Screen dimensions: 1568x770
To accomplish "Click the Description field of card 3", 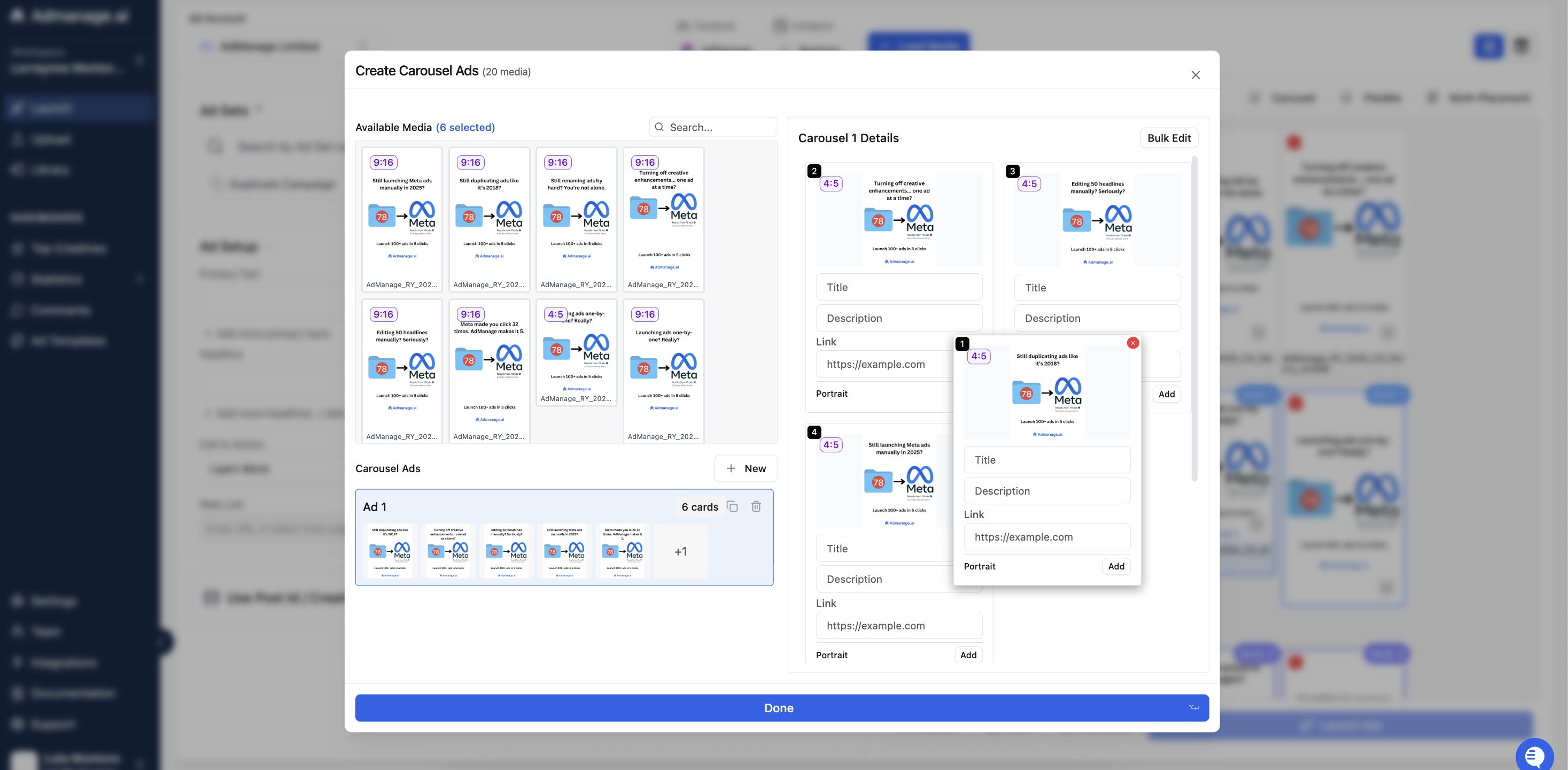I will point(1097,318).
